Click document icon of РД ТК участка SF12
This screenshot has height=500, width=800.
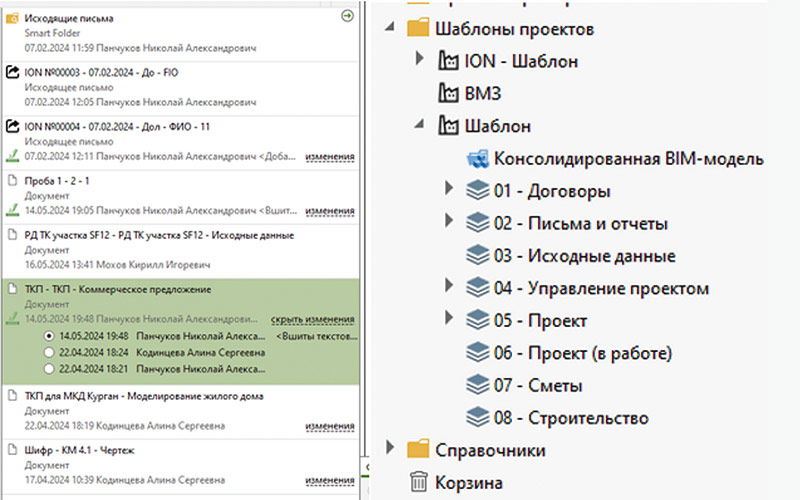pyautogui.click(x=13, y=235)
